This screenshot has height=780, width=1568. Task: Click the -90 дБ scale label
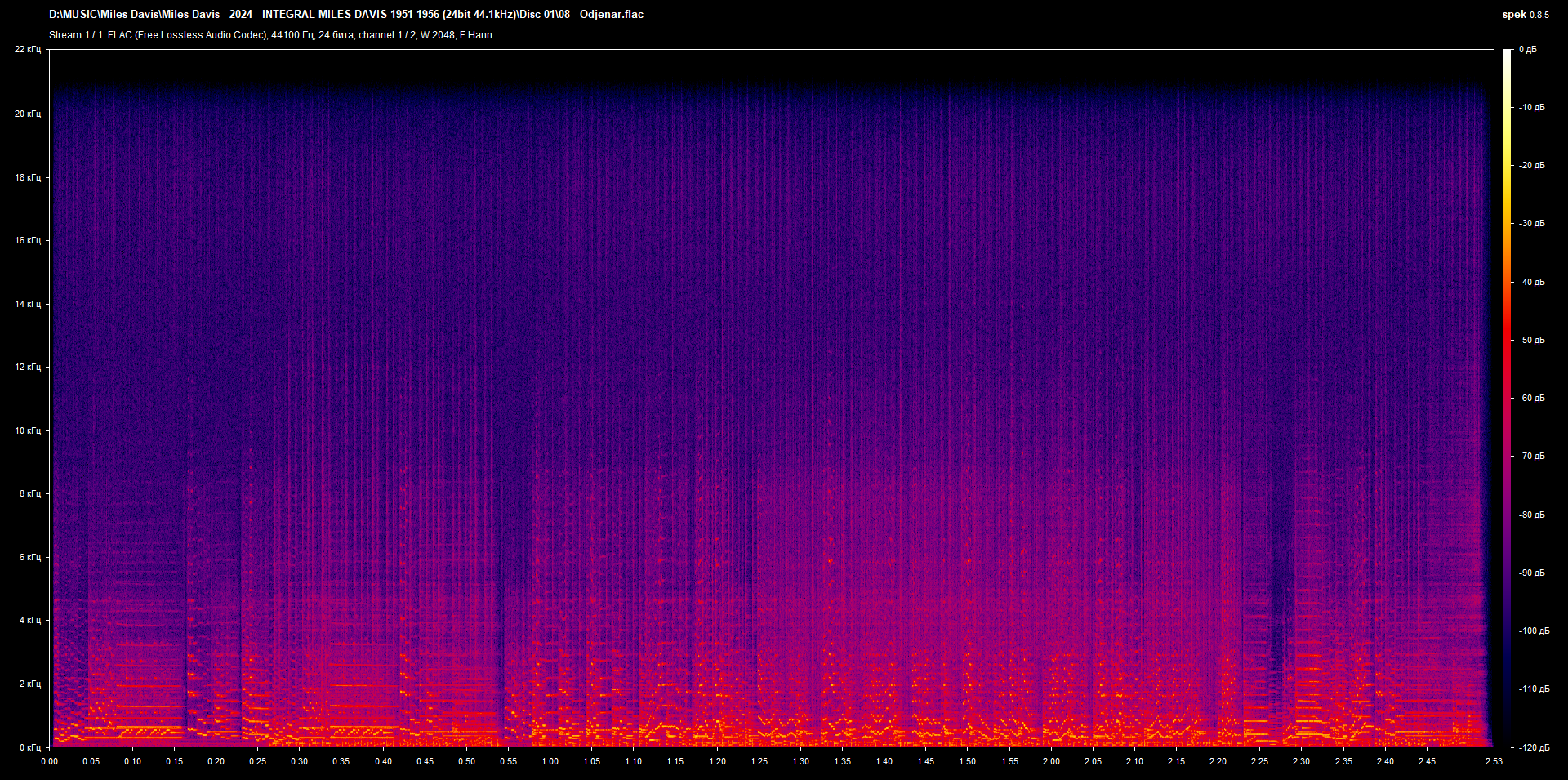tap(1531, 573)
